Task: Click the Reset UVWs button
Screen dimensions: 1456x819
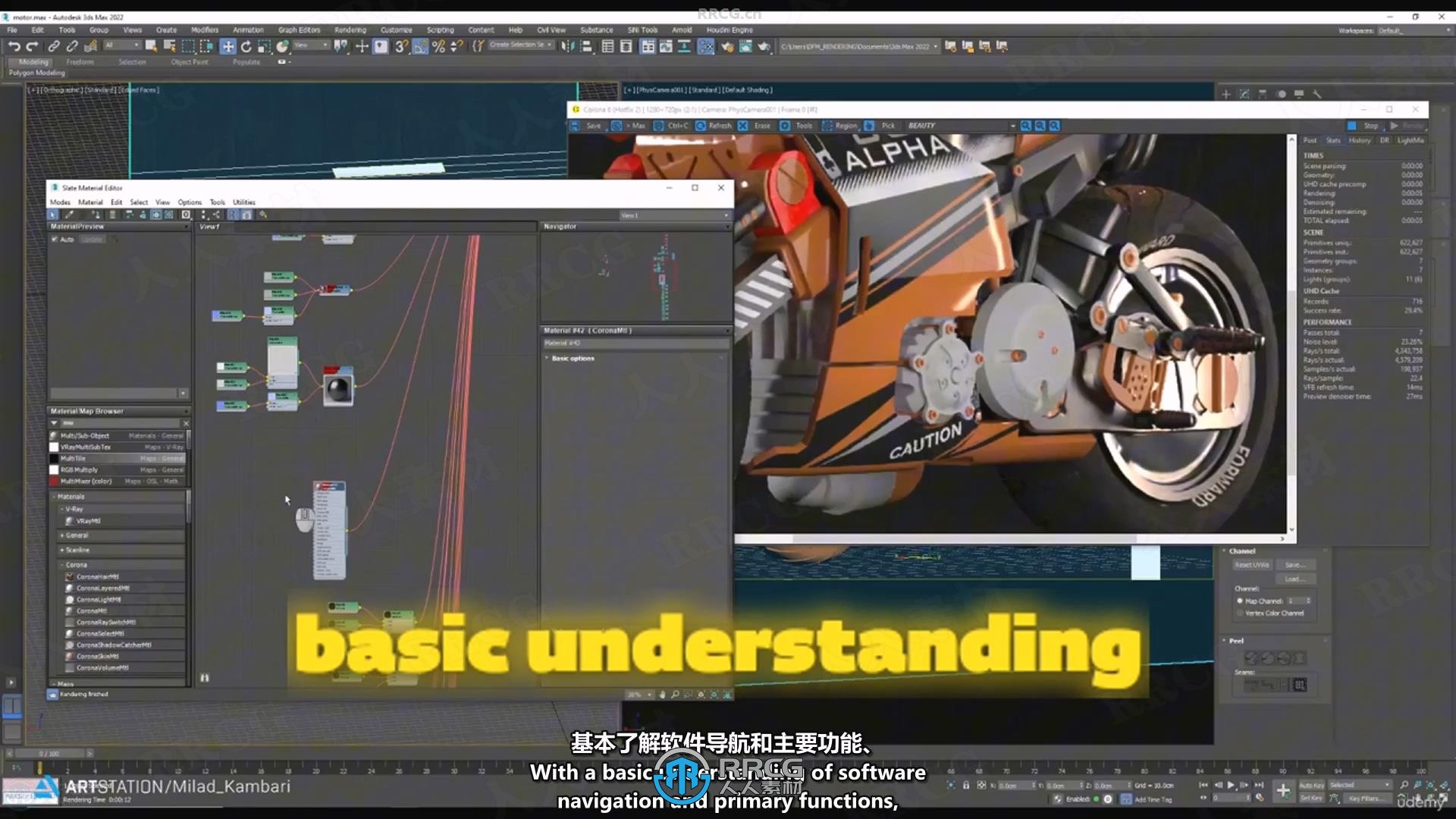Action: [x=1252, y=566]
